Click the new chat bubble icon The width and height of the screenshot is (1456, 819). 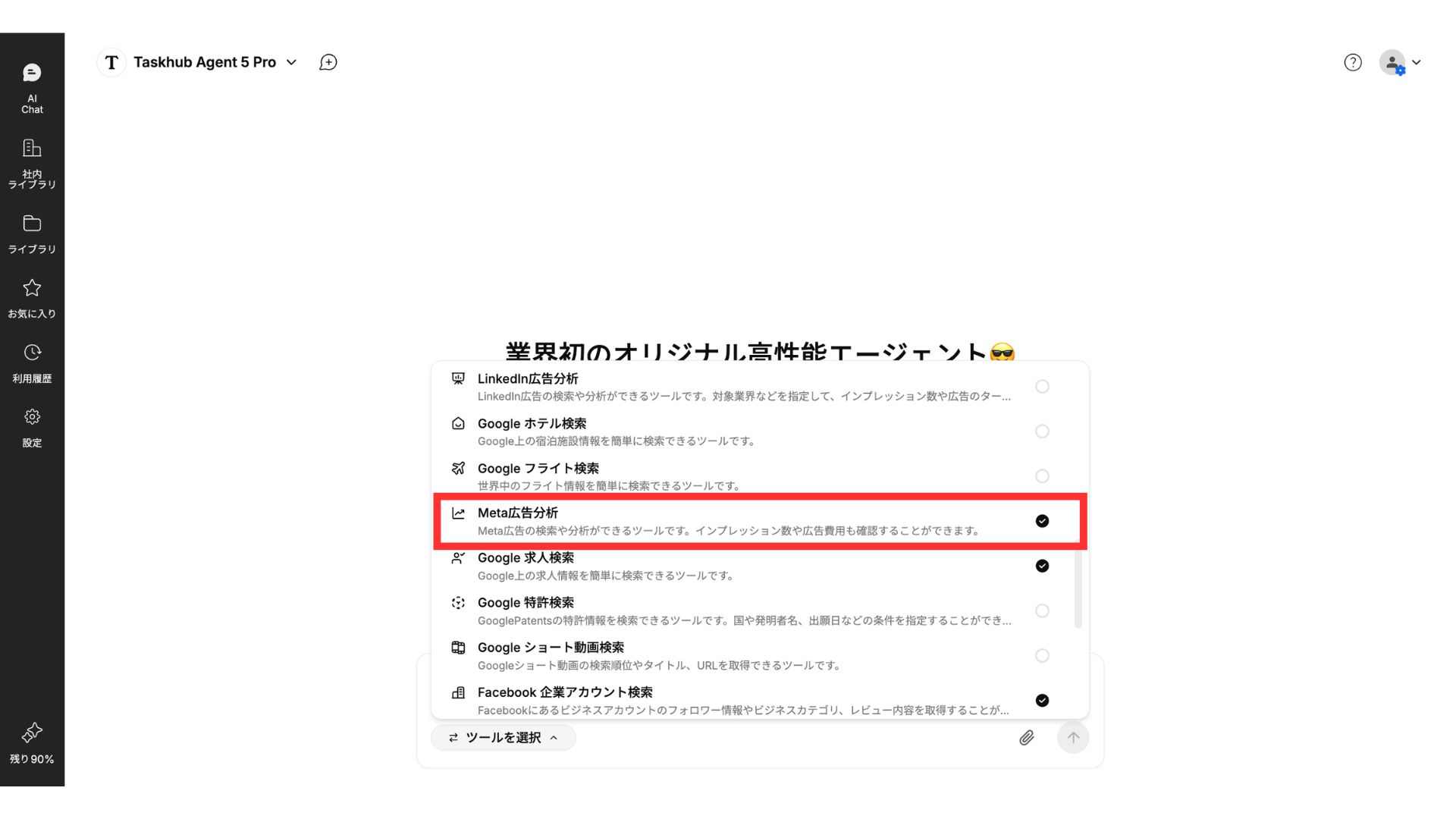(x=328, y=62)
